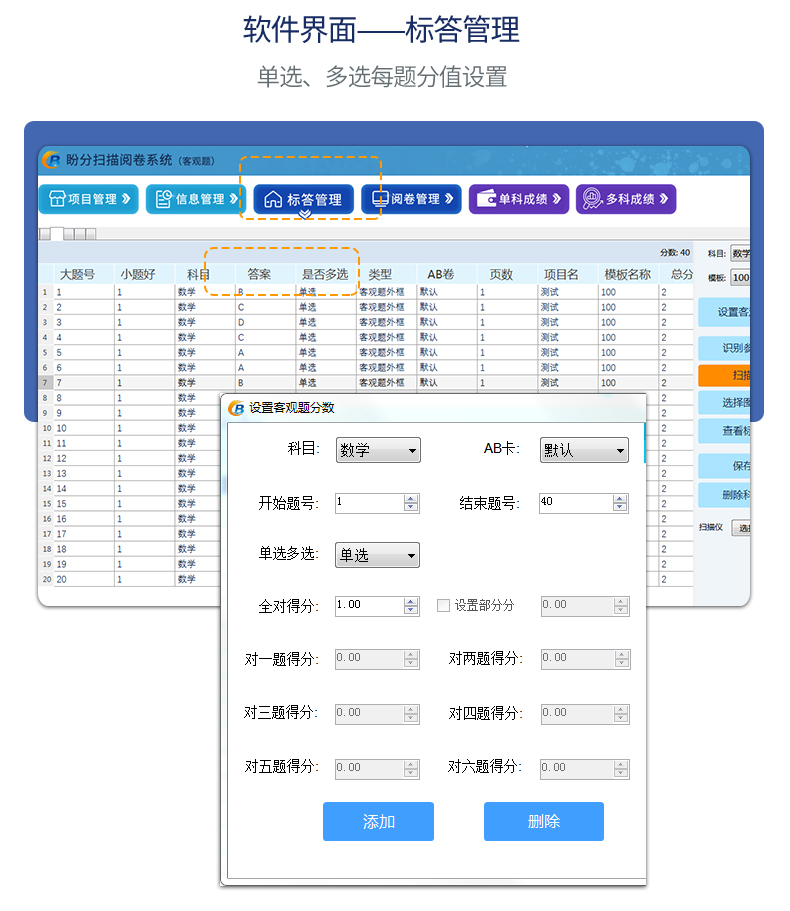Click the 答案 column header
Viewport: 790px width, 911px height.
coord(259,274)
